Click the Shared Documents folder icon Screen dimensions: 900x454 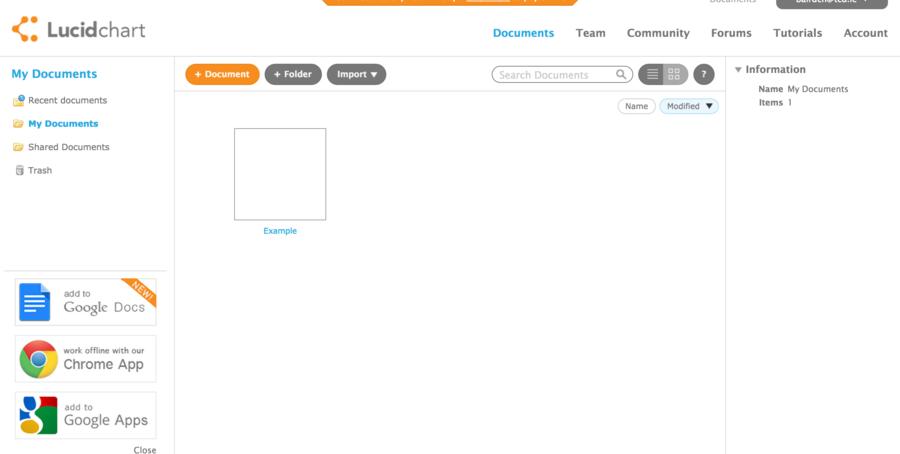click(x=18, y=148)
